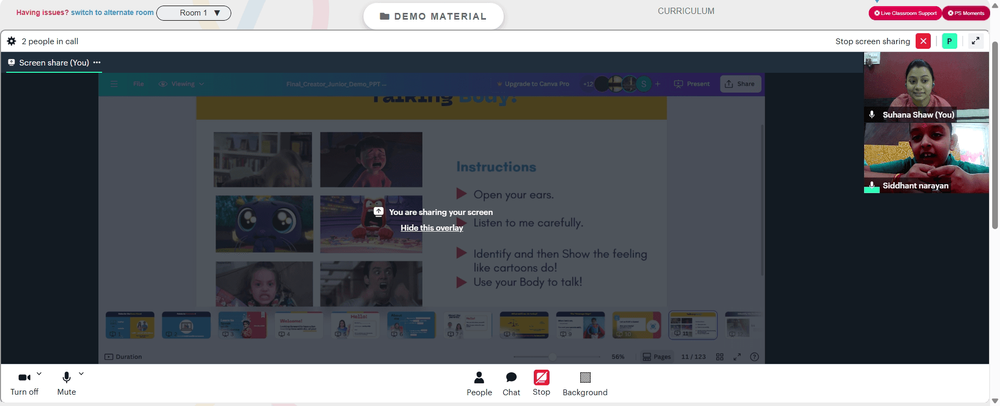Click Hide this overlay link
1000x406 pixels.
point(432,228)
